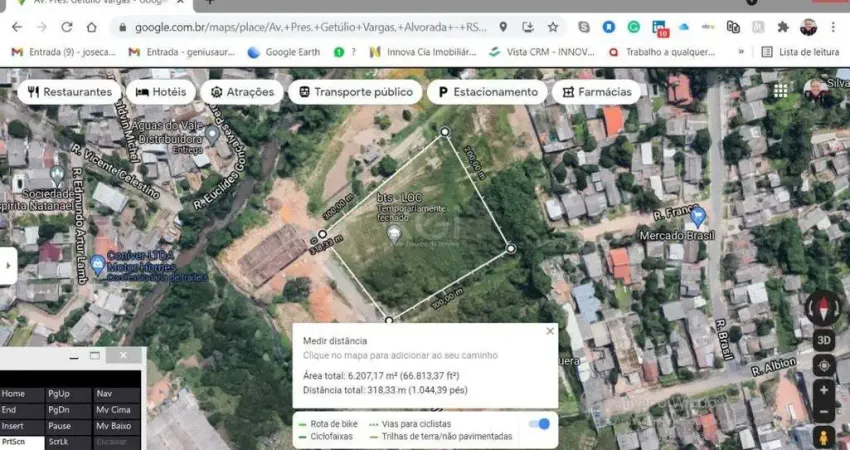Expand the collapsed side panel arrow

click(x=8, y=266)
